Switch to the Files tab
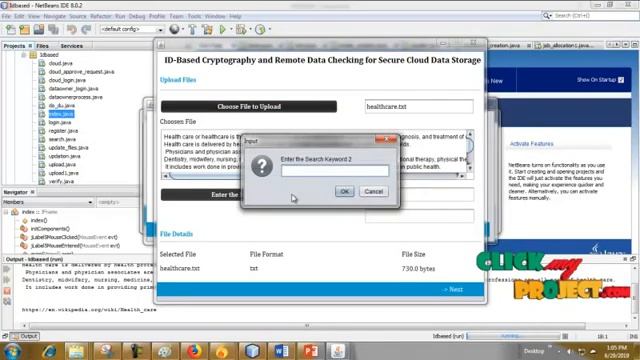 [x=42, y=46]
